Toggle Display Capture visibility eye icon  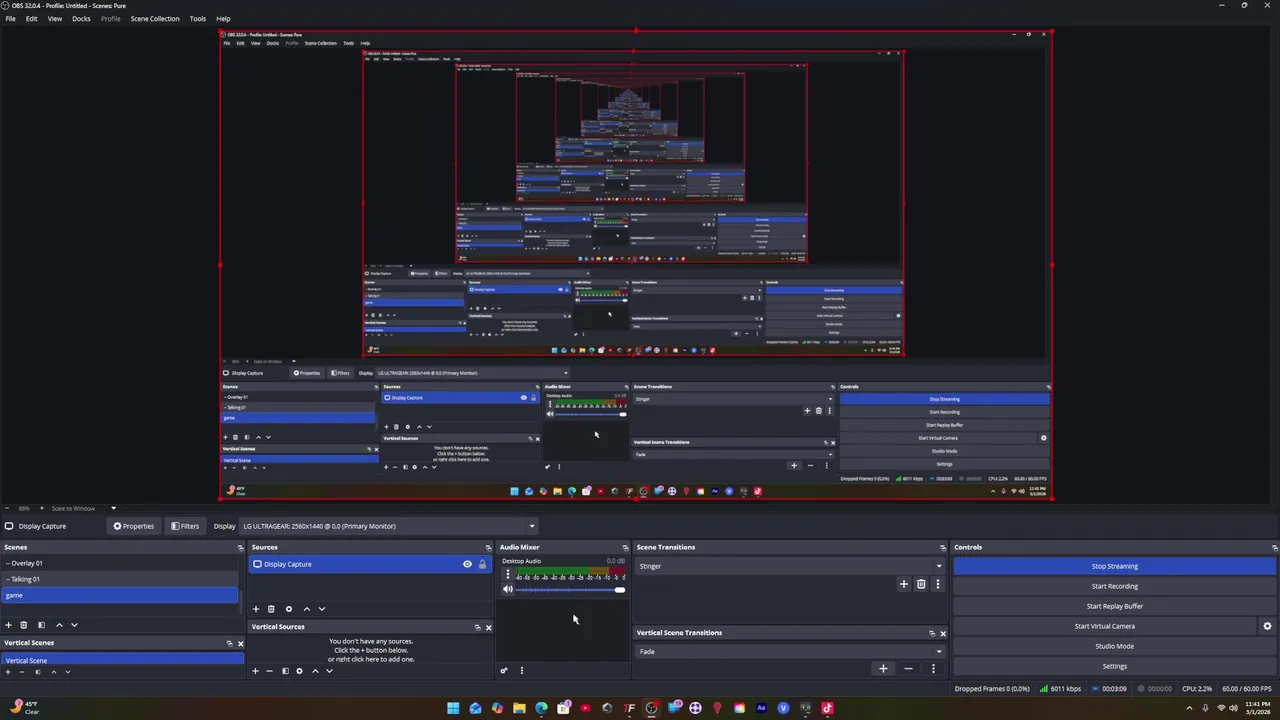[x=467, y=564]
